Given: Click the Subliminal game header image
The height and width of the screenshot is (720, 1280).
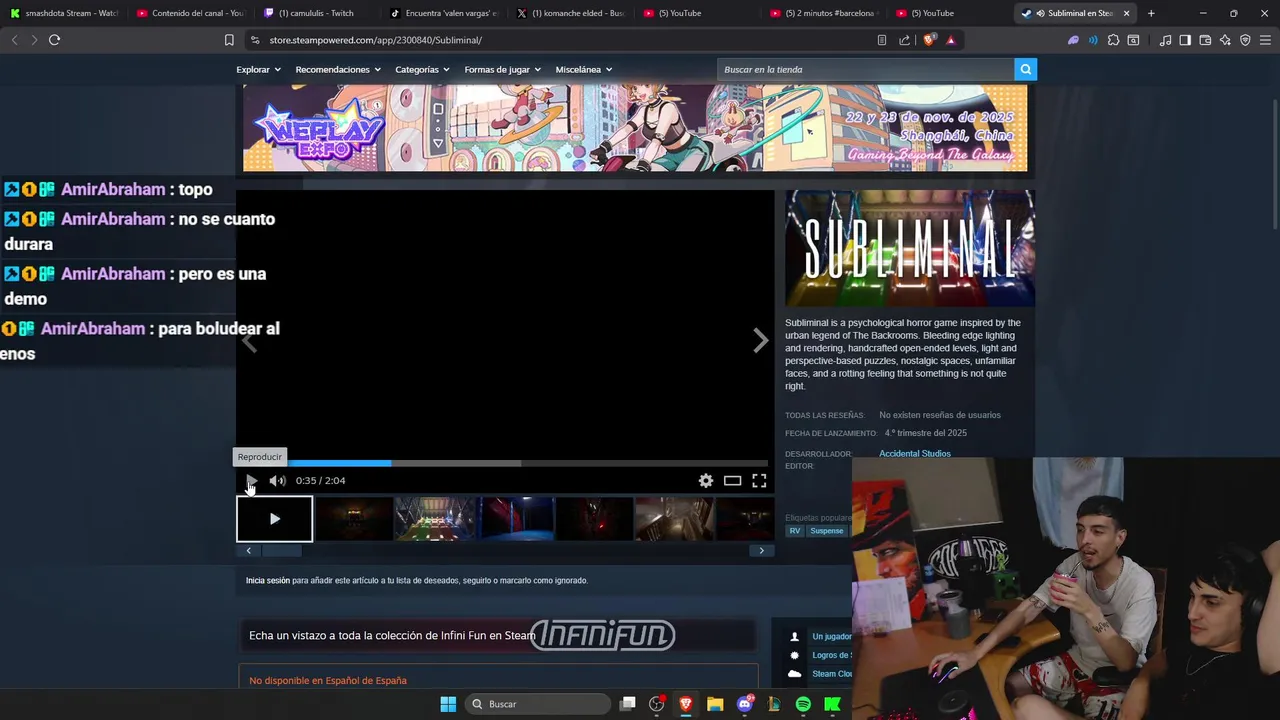Looking at the screenshot, I should point(909,248).
